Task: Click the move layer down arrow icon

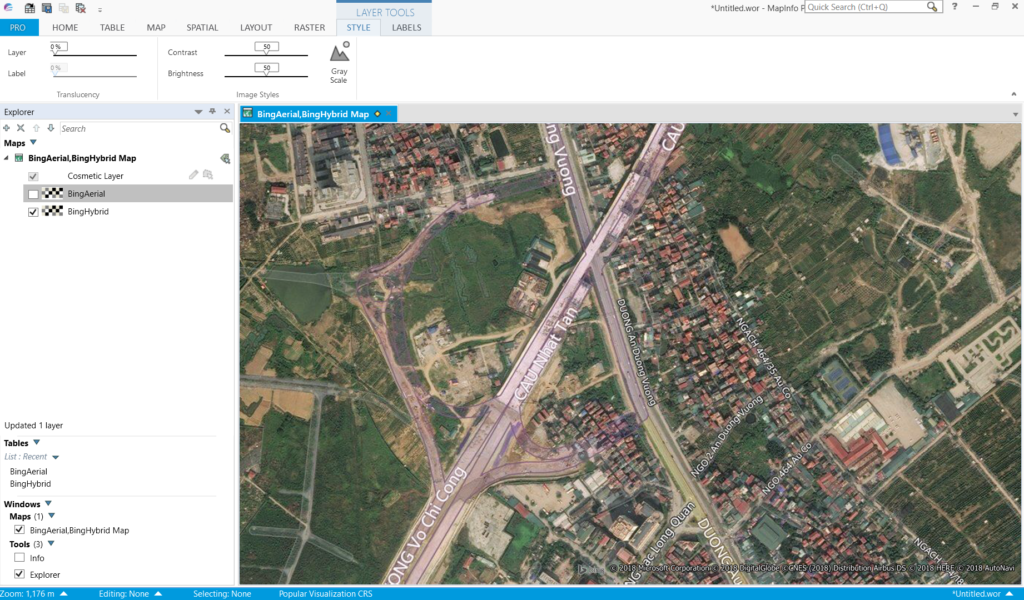Action: pyautogui.click(x=50, y=129)
